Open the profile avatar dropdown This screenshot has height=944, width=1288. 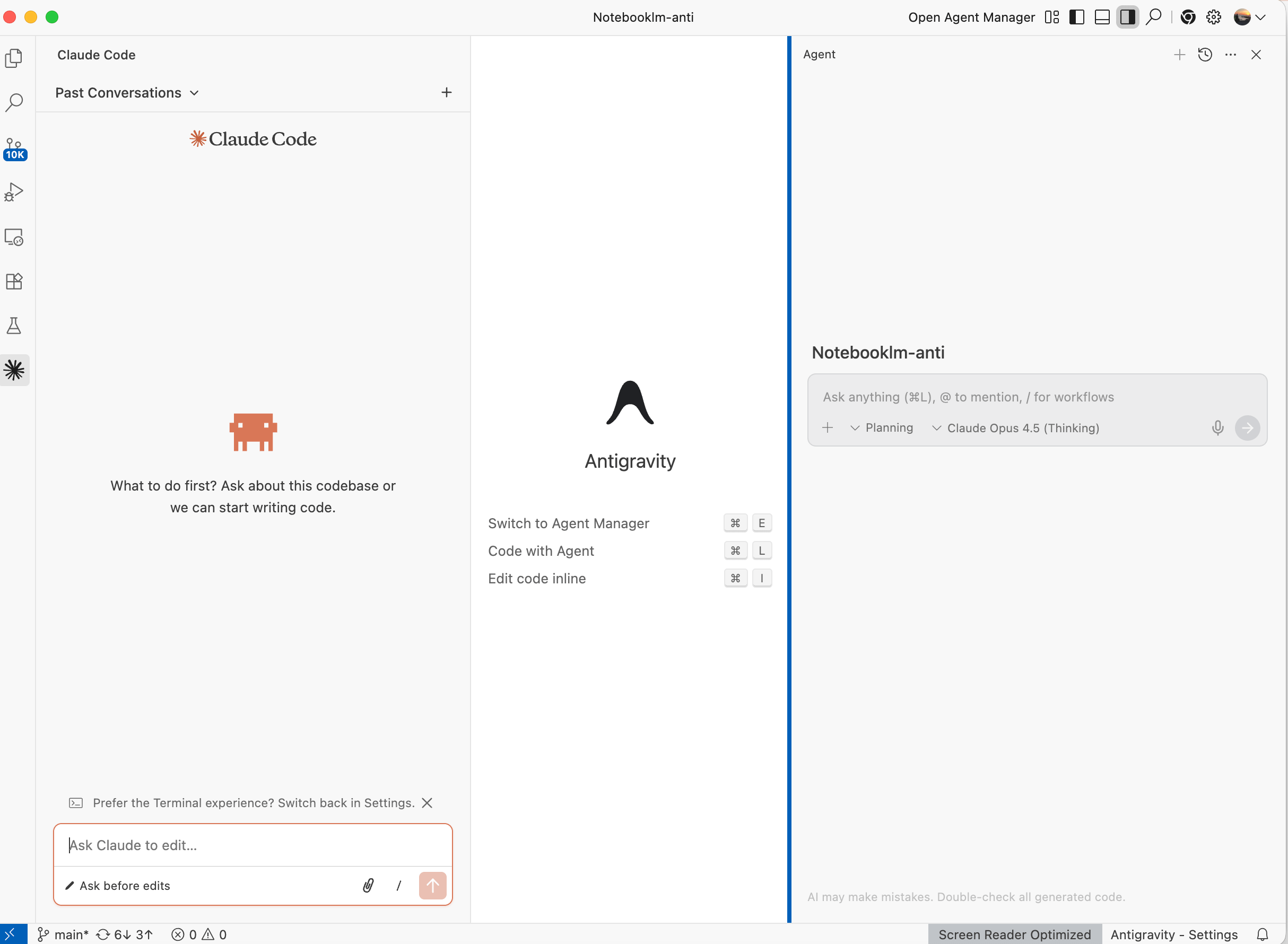pyautogui.click(x=1250, y=17)
